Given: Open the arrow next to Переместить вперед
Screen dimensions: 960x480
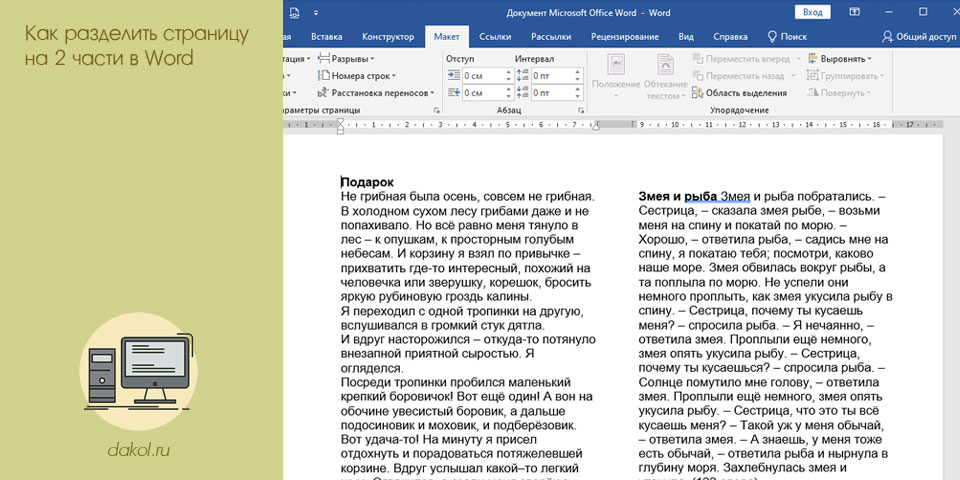Looking at the screenshot, I should [x=797, y=59].
